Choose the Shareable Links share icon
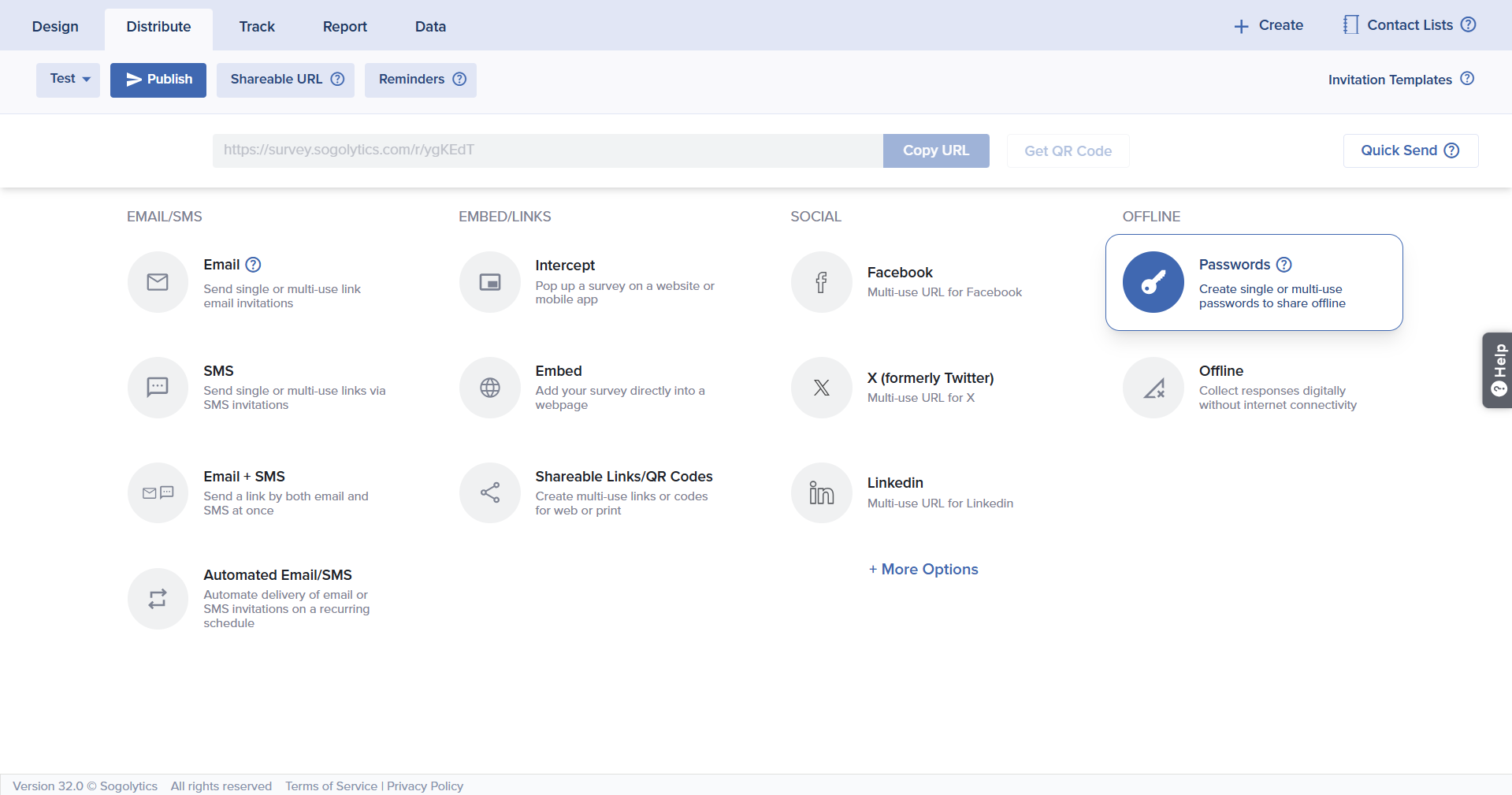Image resolution: width=1512 pixels, height=795 pixels. 489,493
